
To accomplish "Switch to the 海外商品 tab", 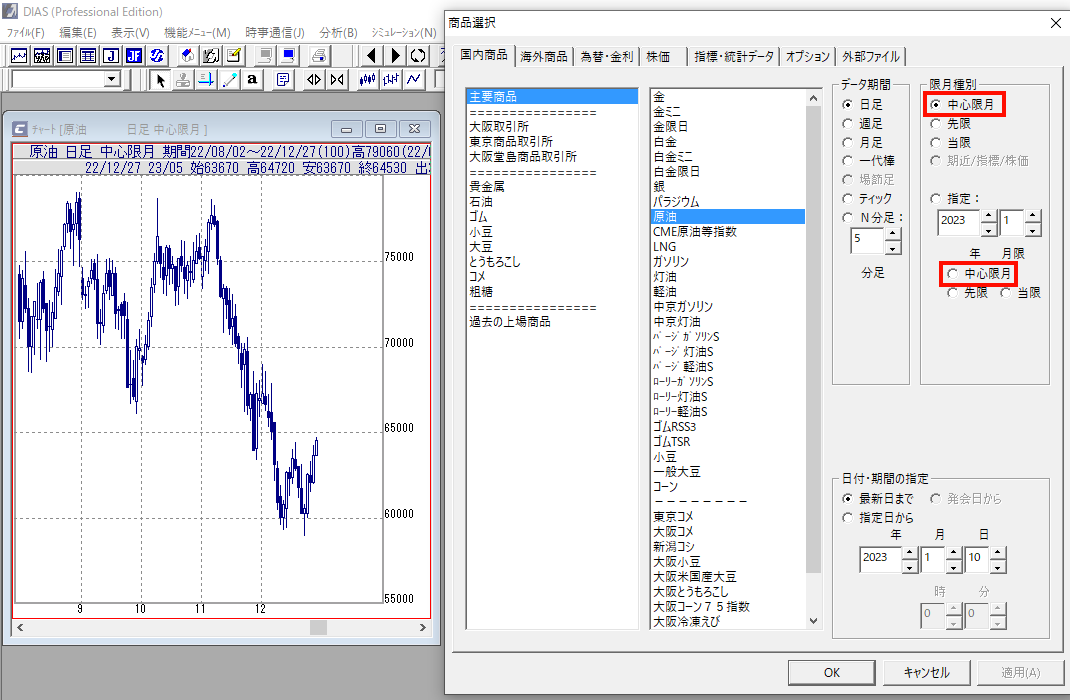I will click(544, 57).
